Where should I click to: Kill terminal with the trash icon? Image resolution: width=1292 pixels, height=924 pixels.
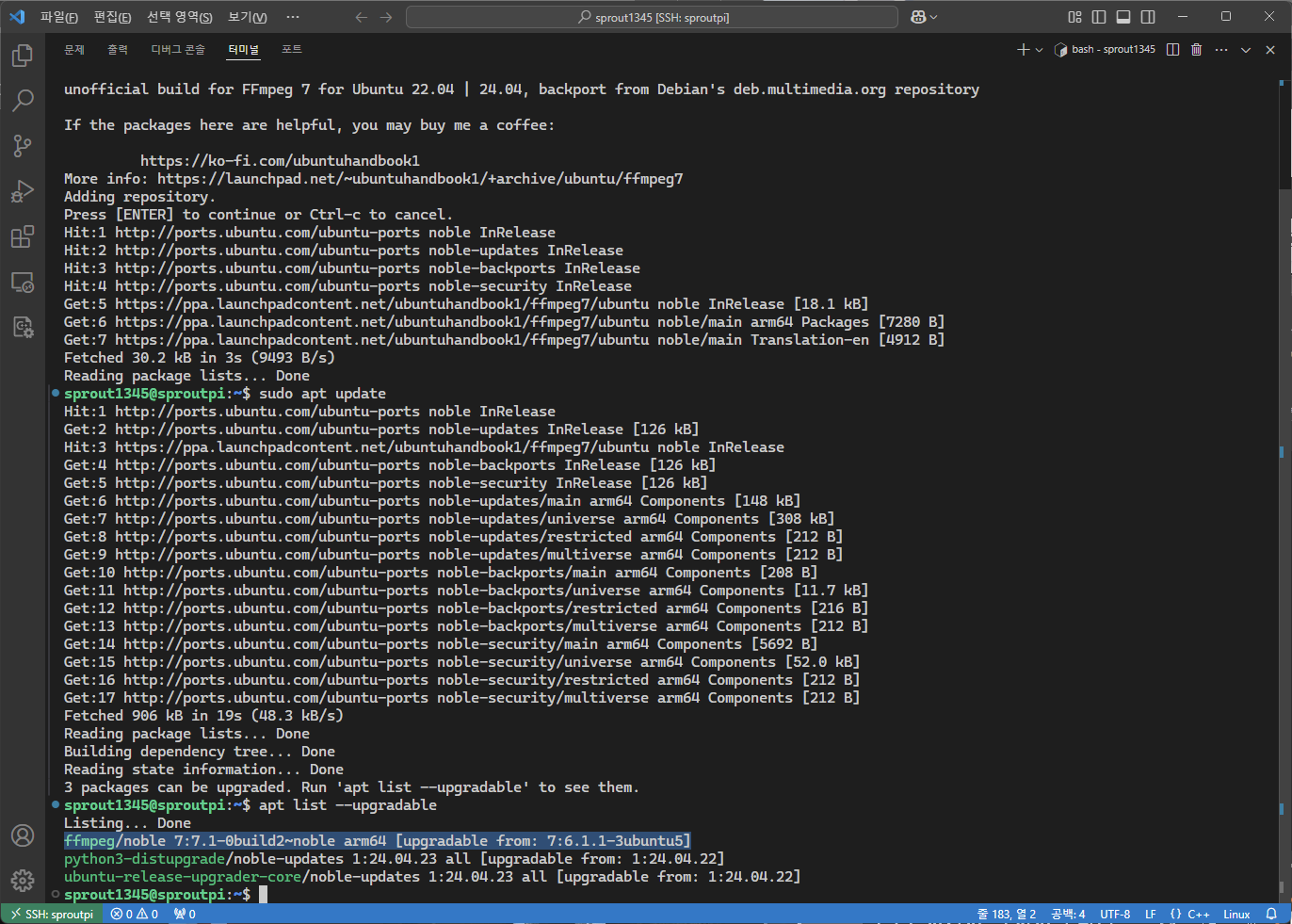[1197, 49]
